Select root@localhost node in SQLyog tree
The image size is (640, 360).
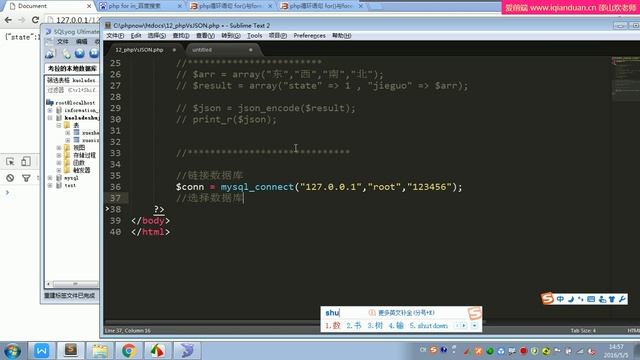click(75, 102)
